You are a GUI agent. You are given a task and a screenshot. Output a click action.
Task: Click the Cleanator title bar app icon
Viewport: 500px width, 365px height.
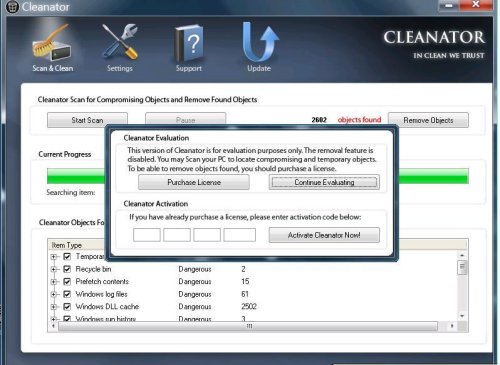click(13, 7)
